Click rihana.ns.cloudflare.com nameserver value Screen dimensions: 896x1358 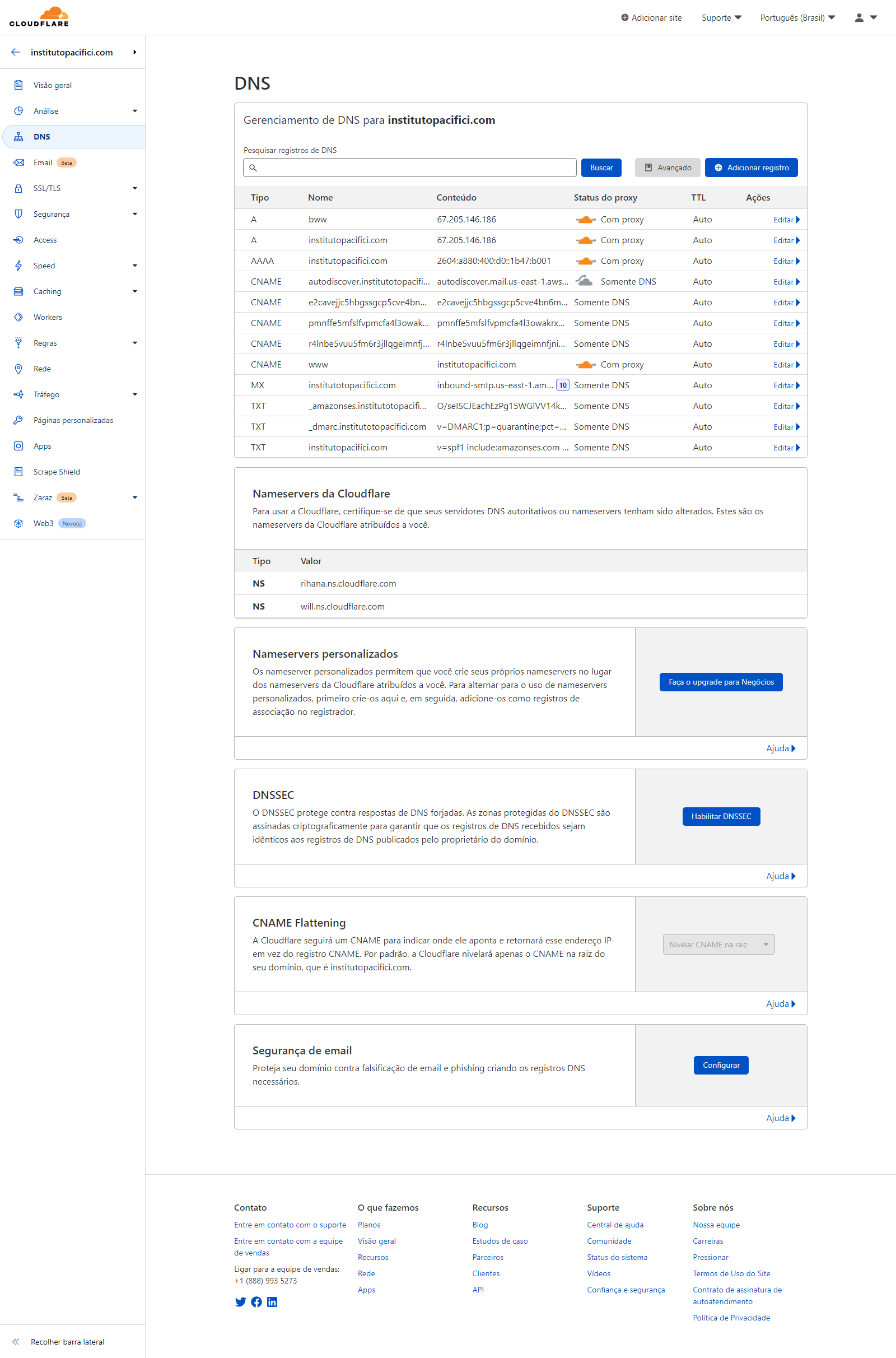coord(348,583)
